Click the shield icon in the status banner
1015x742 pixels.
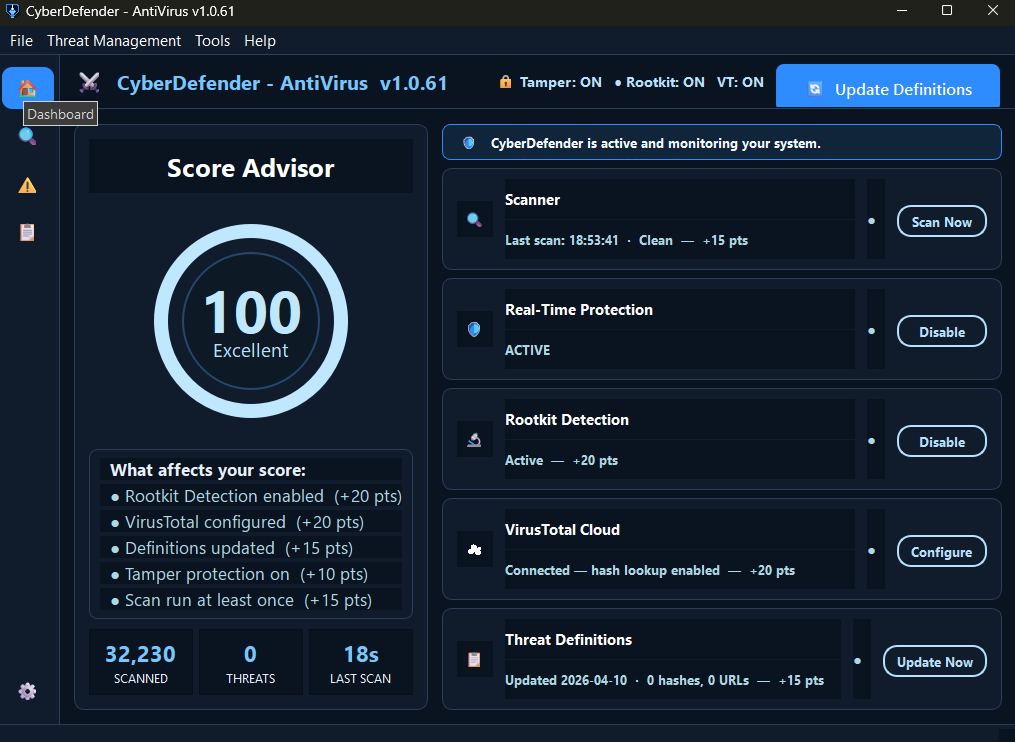(x=469, y=143)
